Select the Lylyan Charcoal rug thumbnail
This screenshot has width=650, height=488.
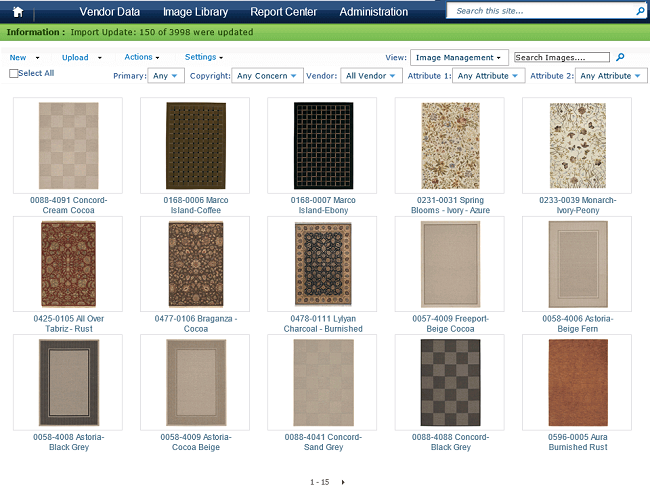tap(323, 264)
